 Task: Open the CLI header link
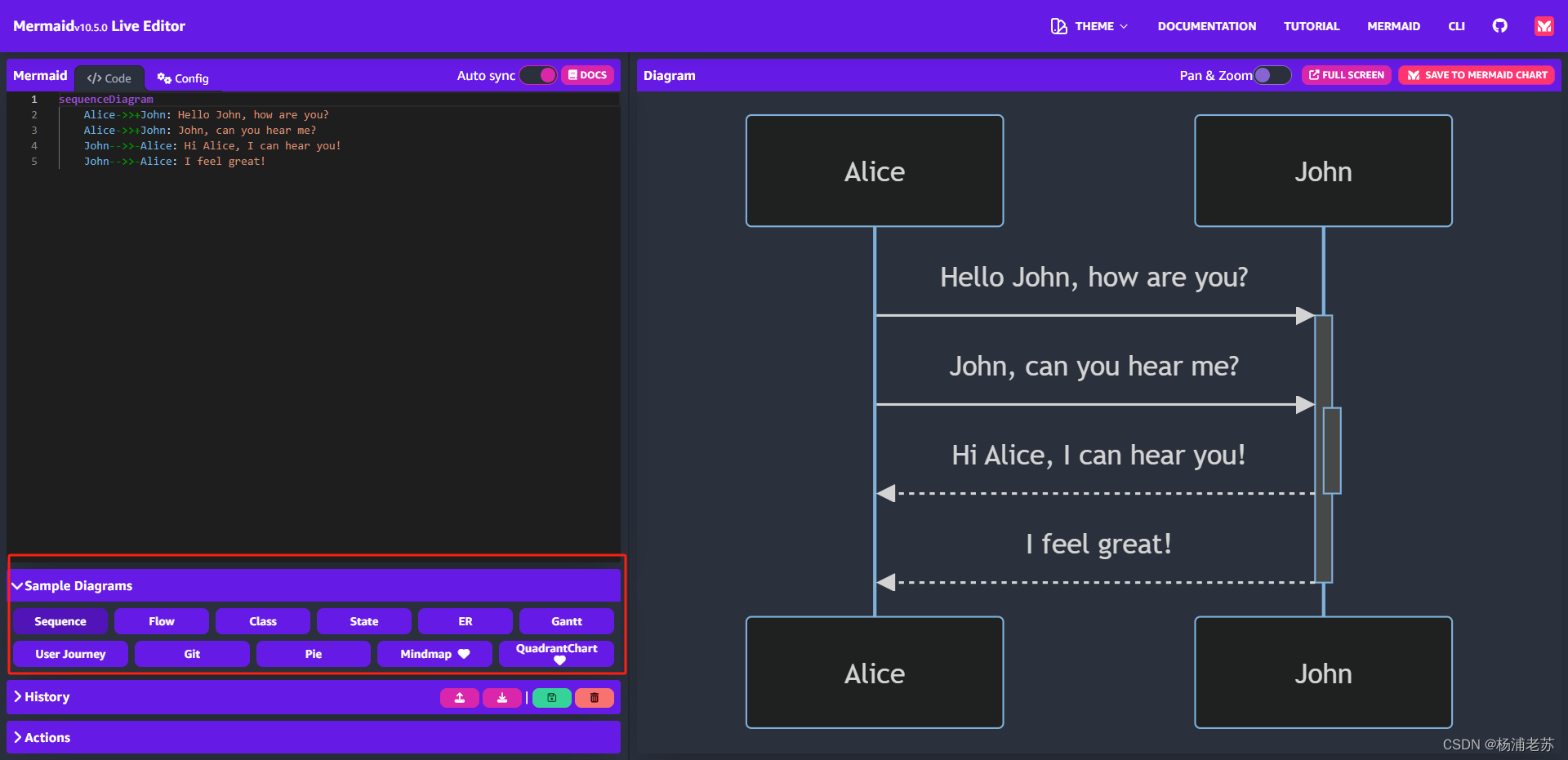tap(1456, 26)
